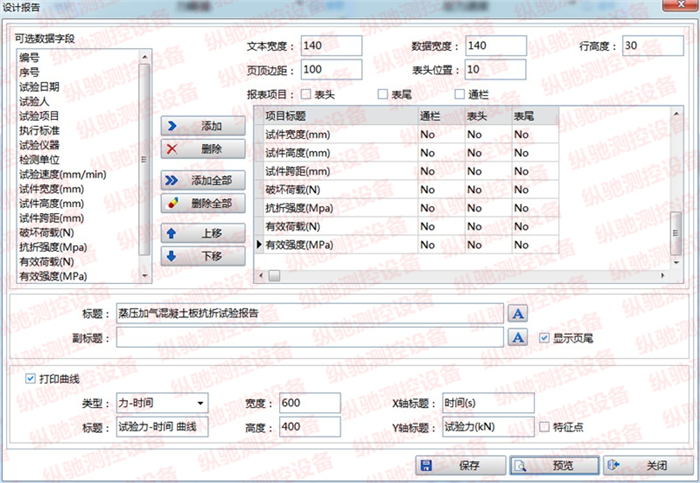Viewport: 700px width, 483px height.
Task: Select the 抗折强度(Mpa) row in the table
Action: point(298,206)
